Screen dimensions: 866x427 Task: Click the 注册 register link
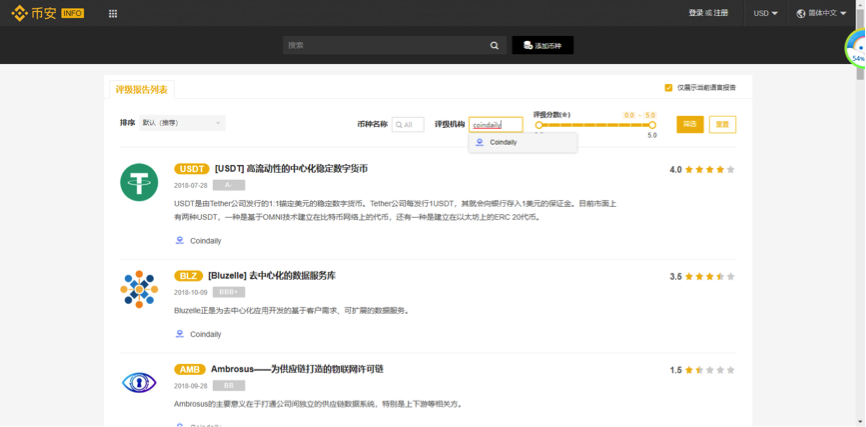[721, 13]
